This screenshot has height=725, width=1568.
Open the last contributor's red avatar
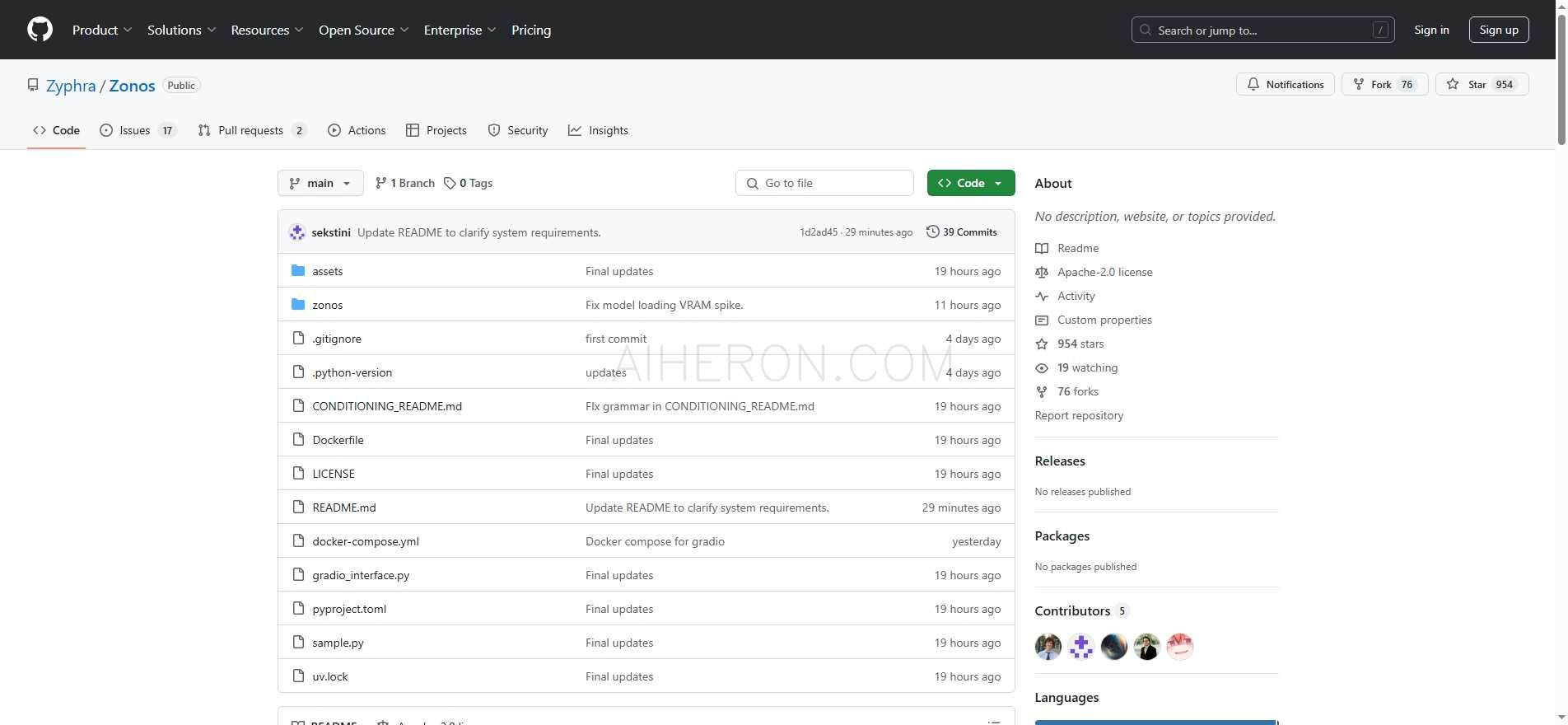coord(1180,647)
